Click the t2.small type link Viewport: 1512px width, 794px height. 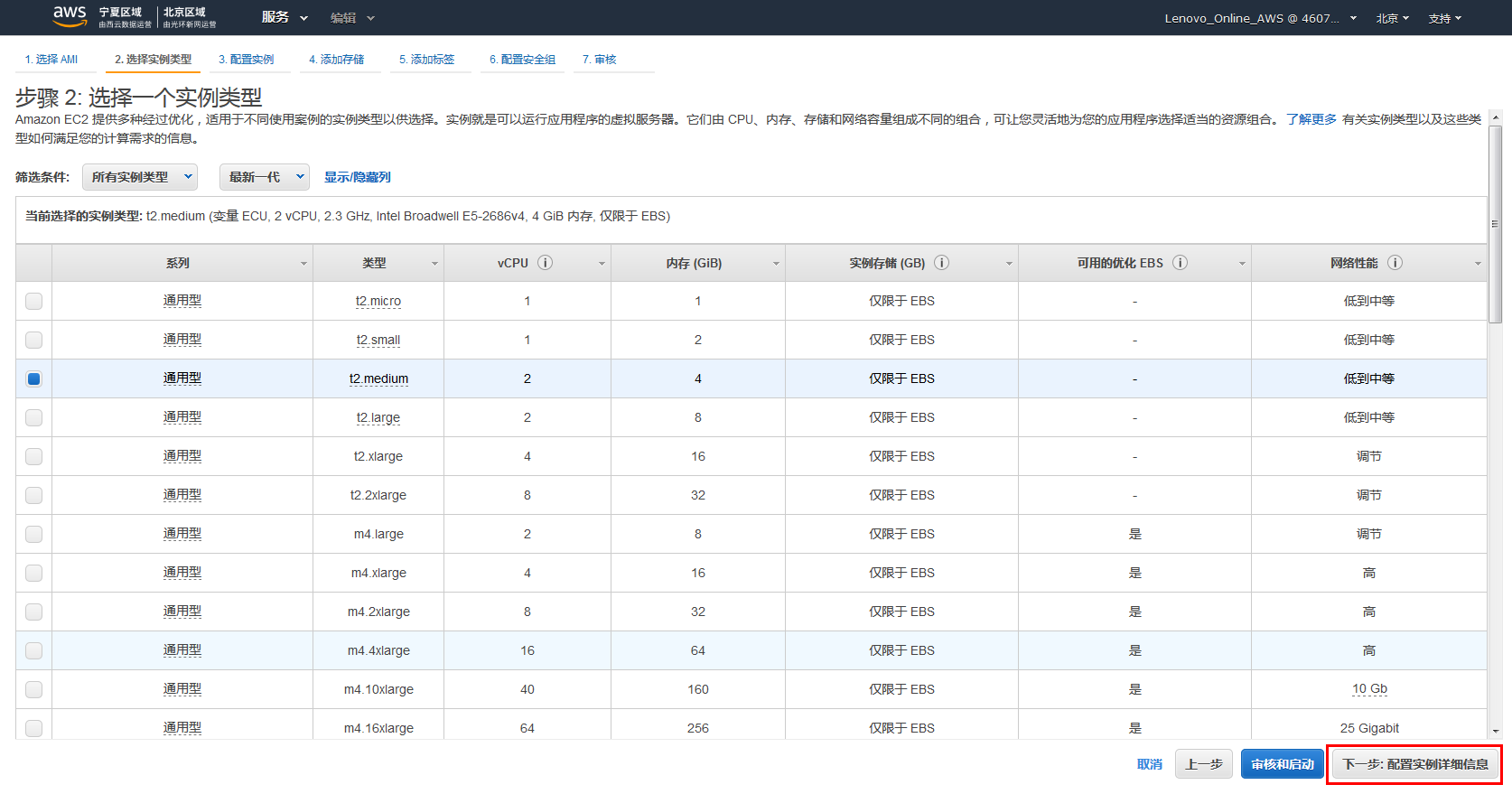378,340
